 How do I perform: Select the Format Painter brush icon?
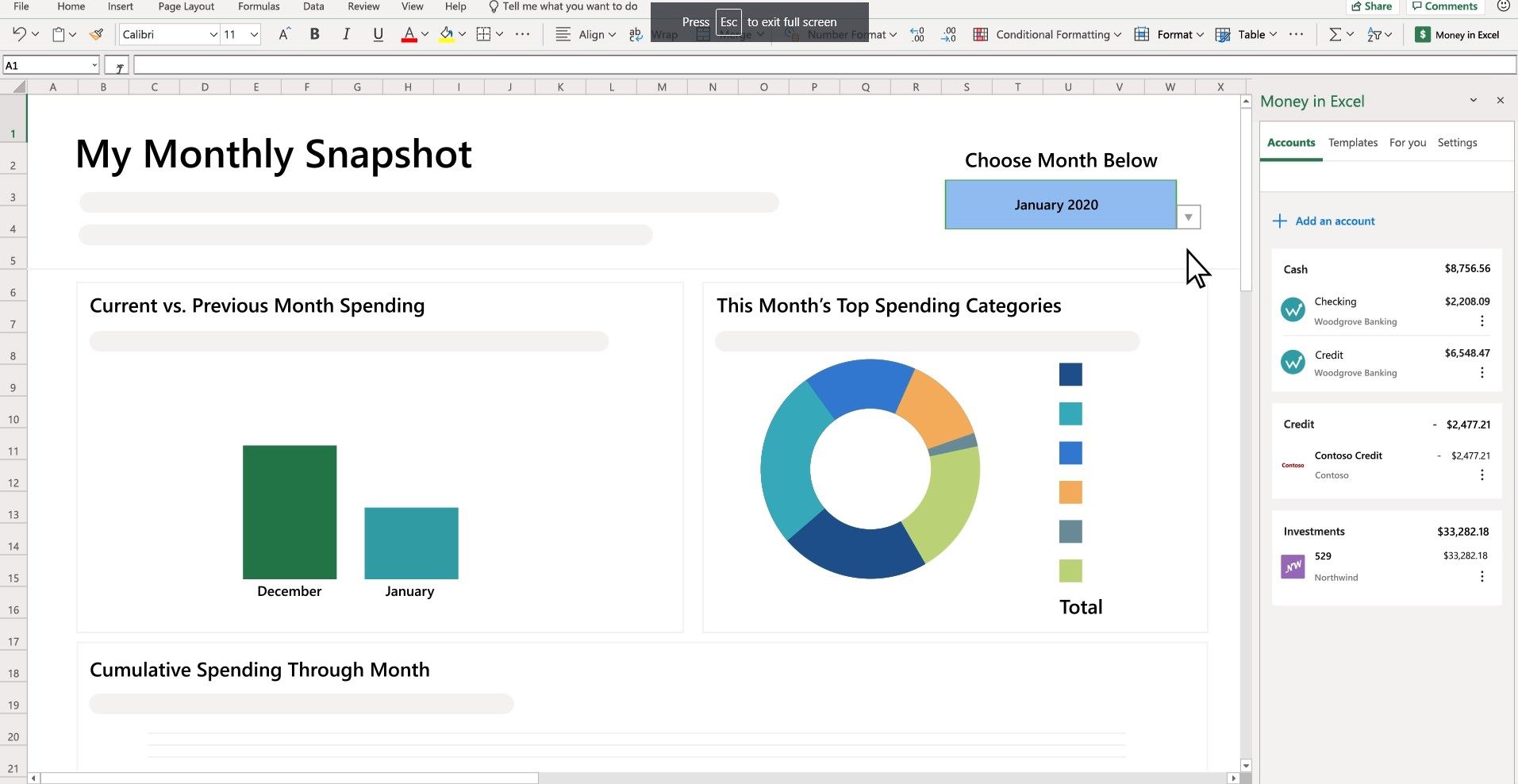pos(96,34)
